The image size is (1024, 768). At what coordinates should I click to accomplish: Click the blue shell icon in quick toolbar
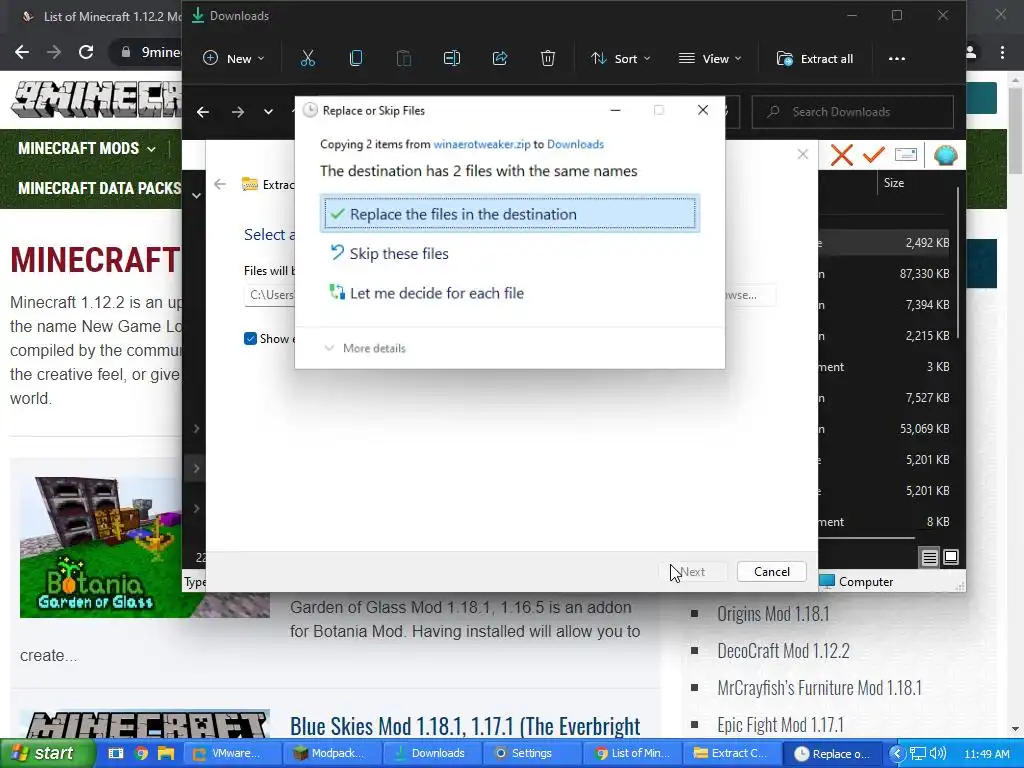945,155
